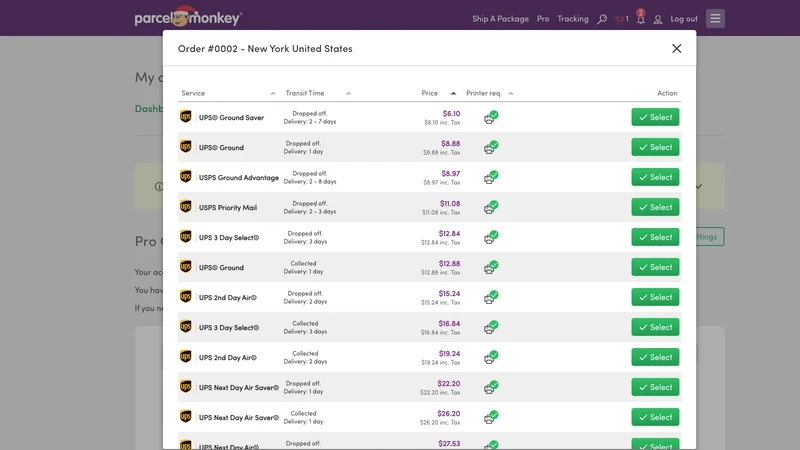Click printer icon in $12.88 row
The image size is (800, 450).
click(491, 267)
